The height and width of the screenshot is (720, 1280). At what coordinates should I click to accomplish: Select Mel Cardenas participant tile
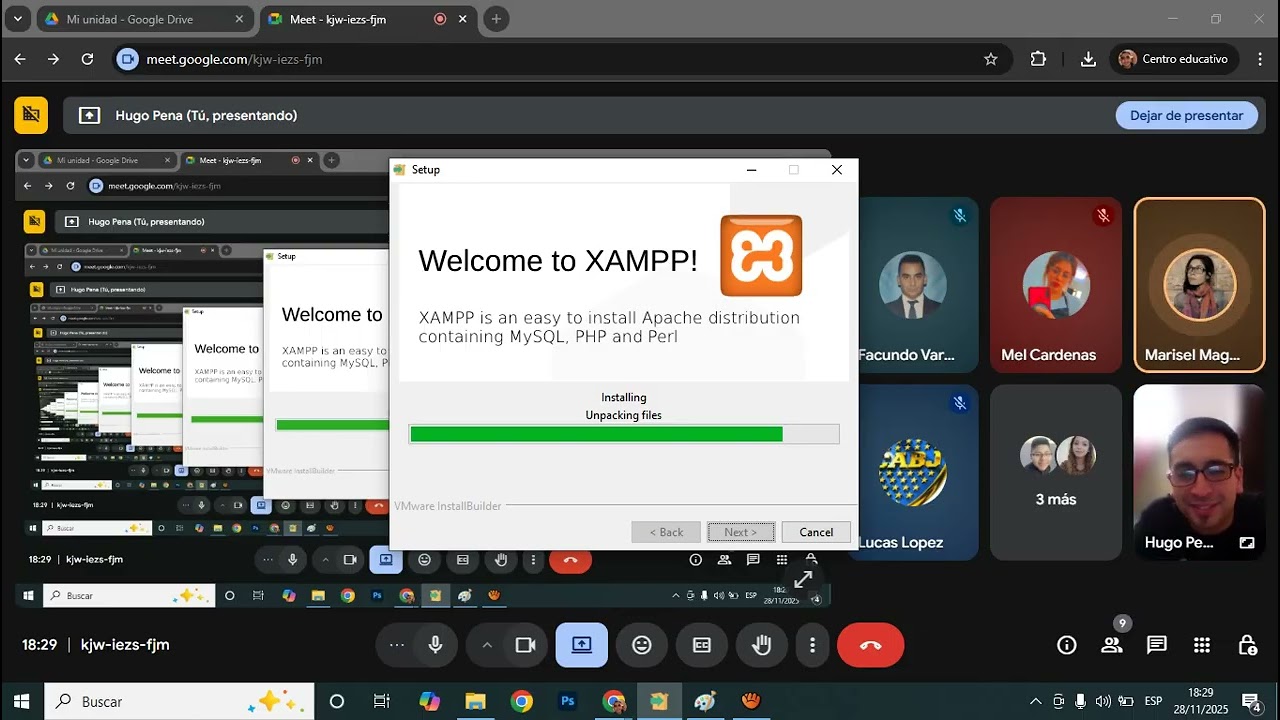pyautogui.click(x=1056, y=285)
